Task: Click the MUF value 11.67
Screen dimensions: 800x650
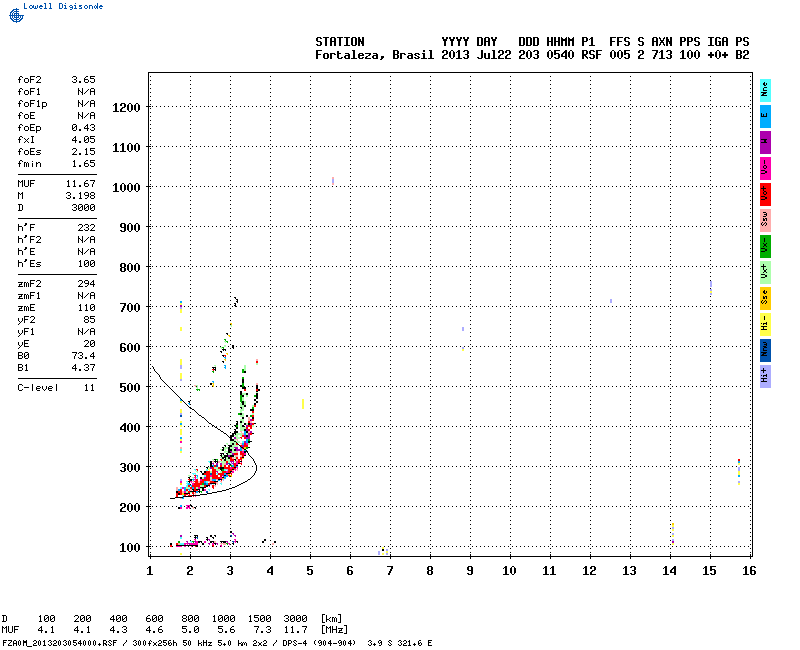Action: pos(81,184)
